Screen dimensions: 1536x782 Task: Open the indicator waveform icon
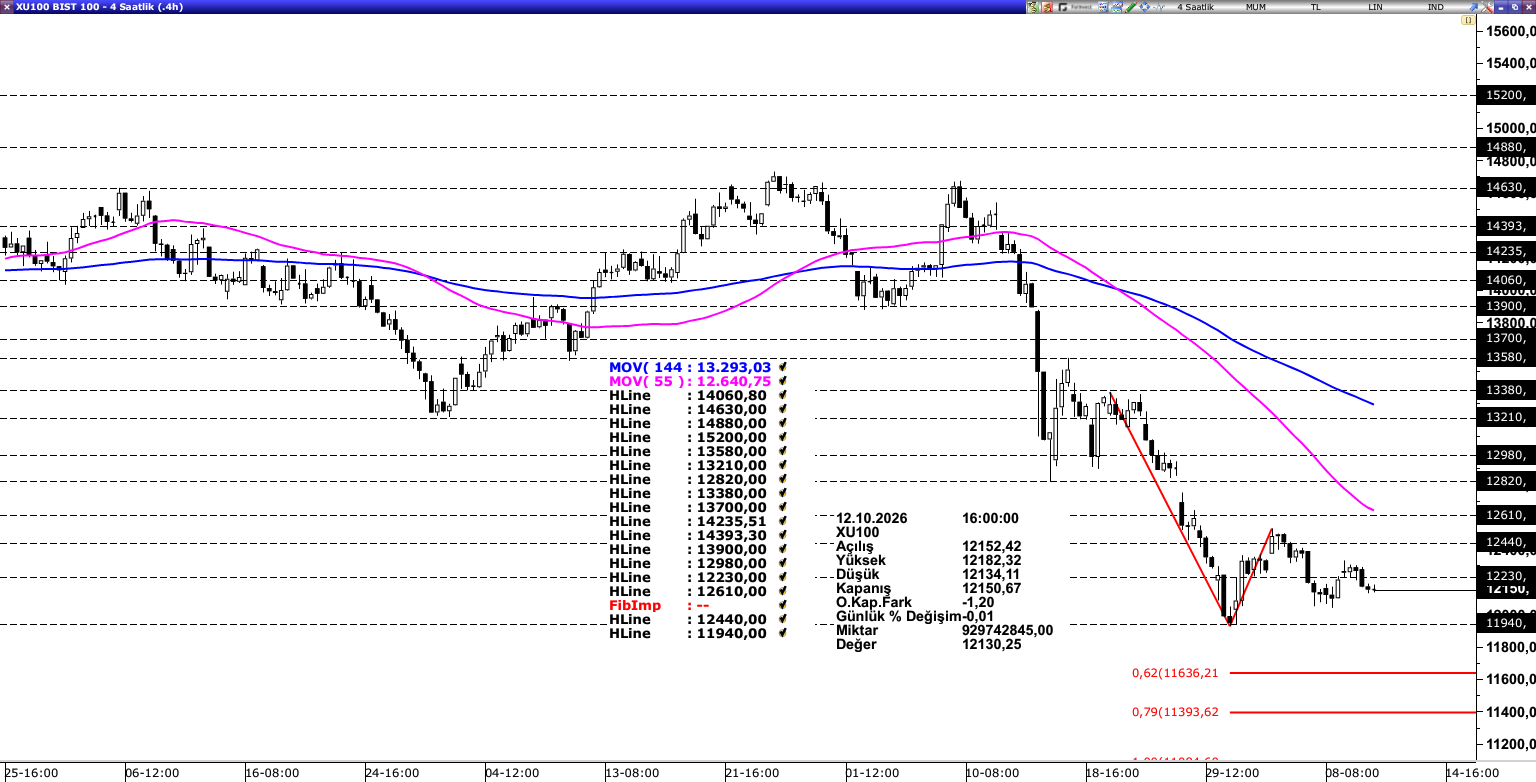point(1158,7)
